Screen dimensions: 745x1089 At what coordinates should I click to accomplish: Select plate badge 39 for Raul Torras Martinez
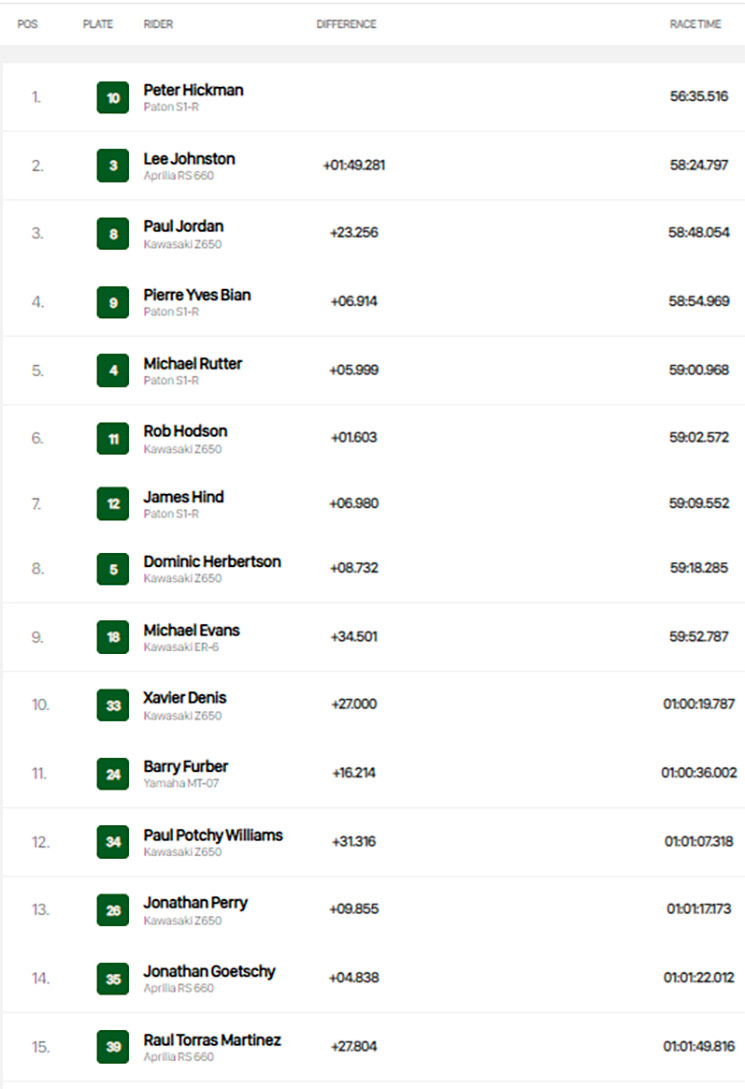112,1047
